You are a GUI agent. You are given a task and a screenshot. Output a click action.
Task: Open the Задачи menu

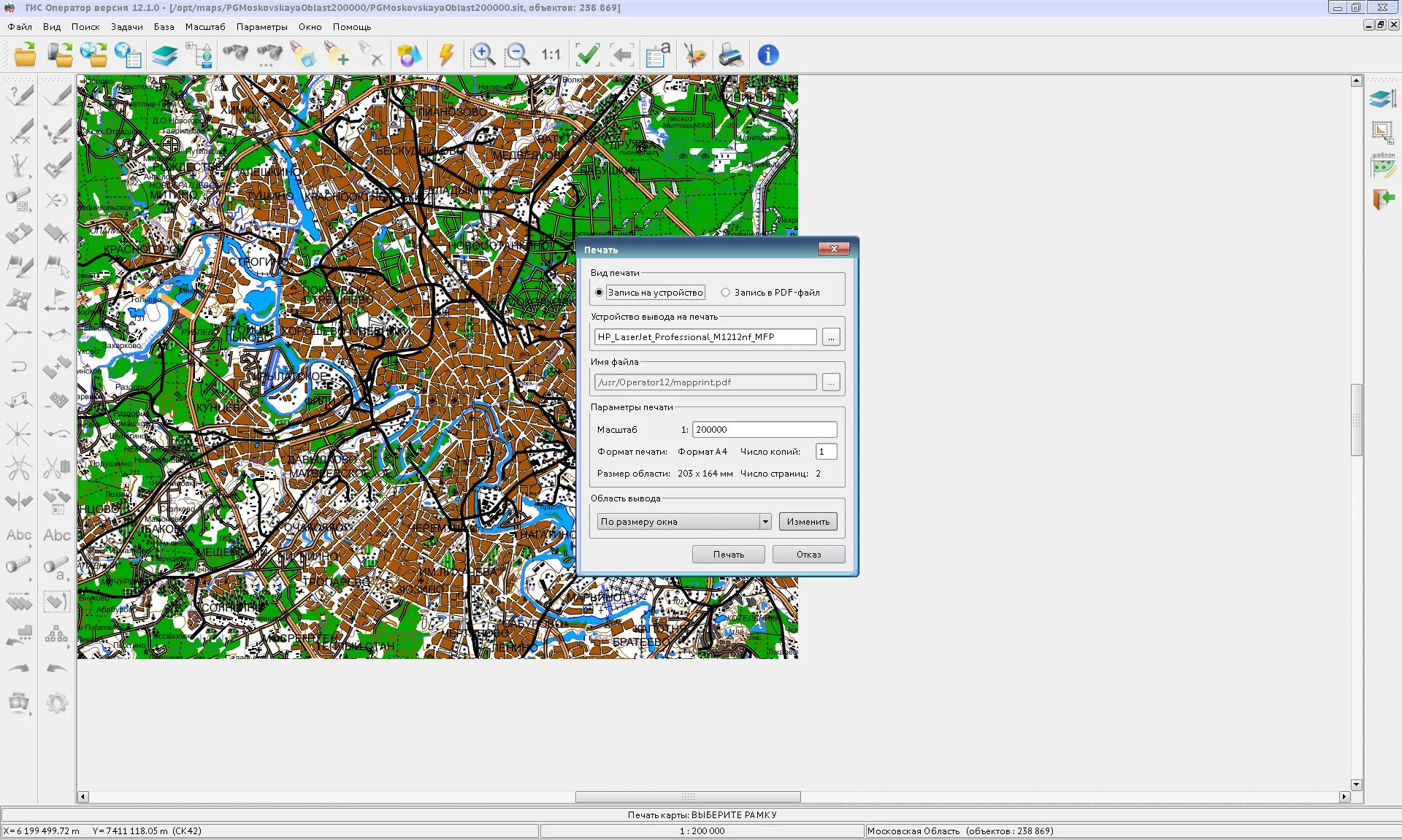127,27
